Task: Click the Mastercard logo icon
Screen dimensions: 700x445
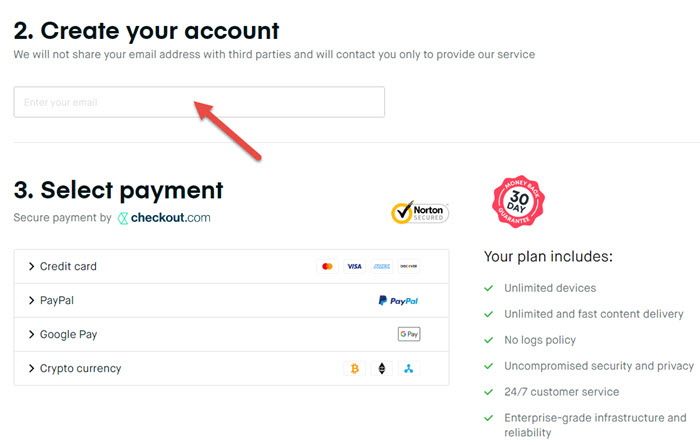Action: point(327,266)
